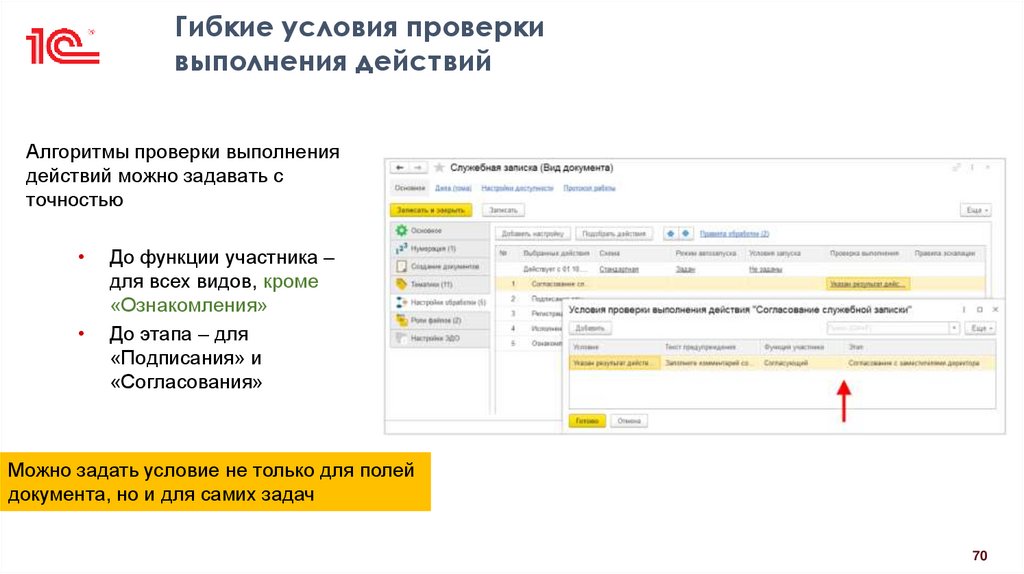The height and width of the screenshot is (574, 1024).
Task: Click the icon for Настройки ЭДО
Action: pyautogui.click(x=401, y=338)
